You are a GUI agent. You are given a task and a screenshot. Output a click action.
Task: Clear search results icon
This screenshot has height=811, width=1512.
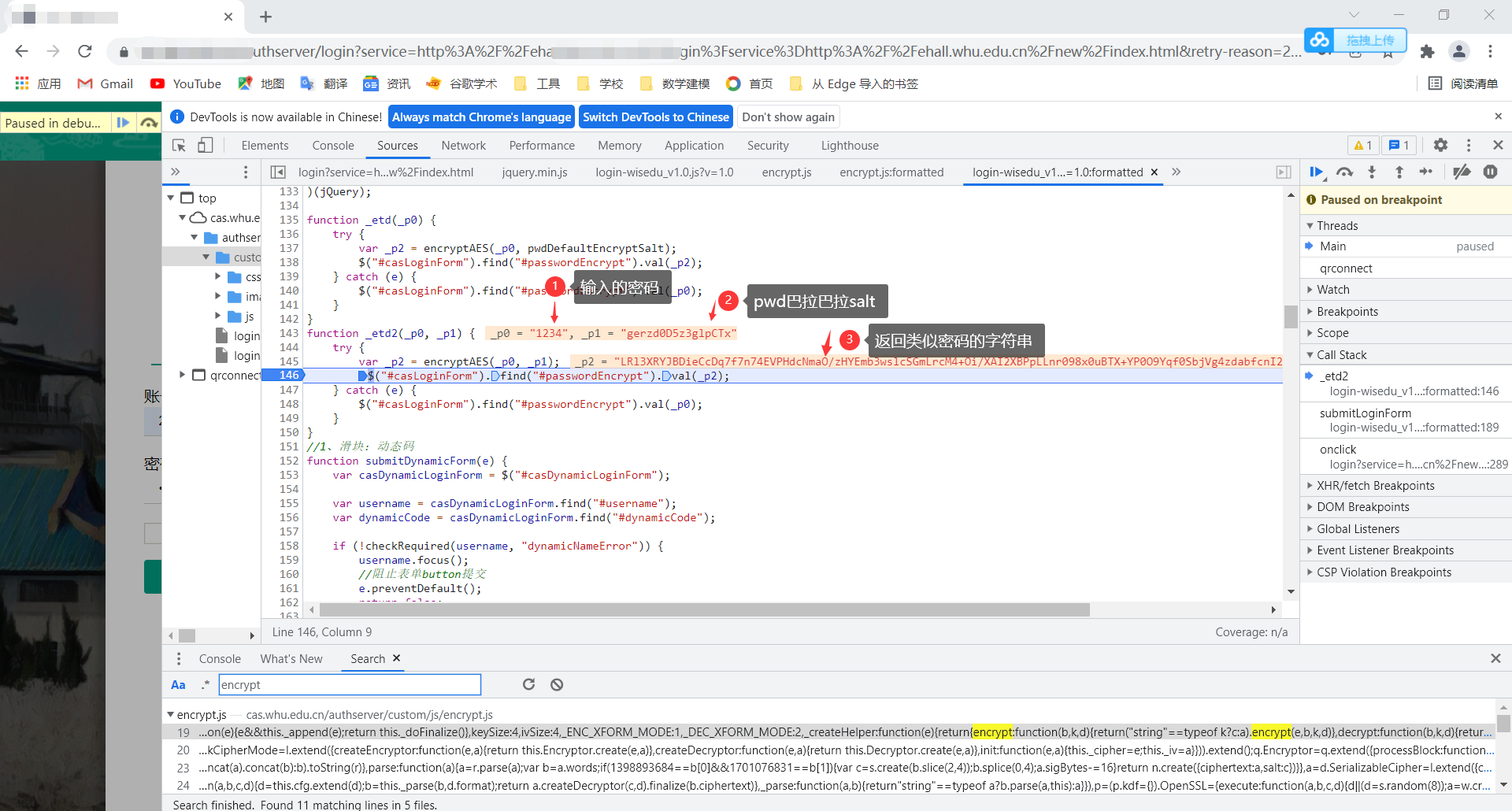point(557,684)
